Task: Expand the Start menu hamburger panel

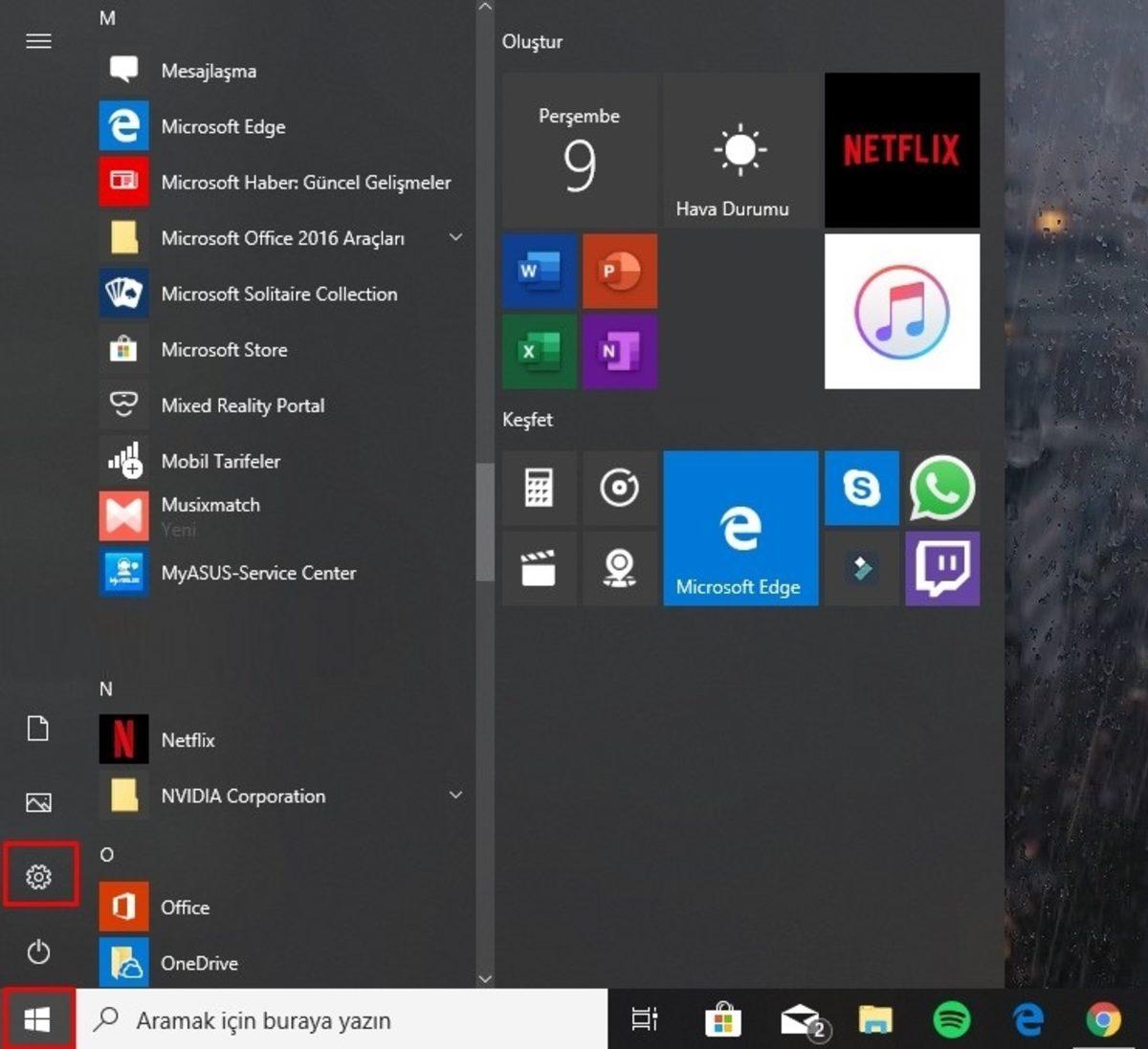Action: 37,41
